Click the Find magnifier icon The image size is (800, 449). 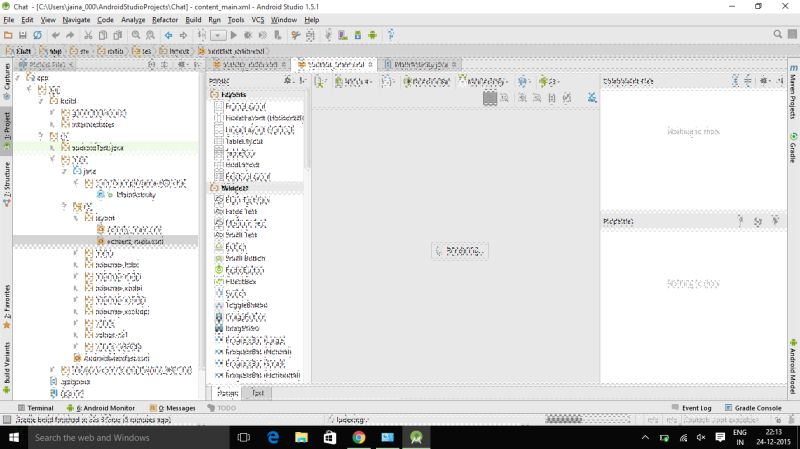coord(136,35)
